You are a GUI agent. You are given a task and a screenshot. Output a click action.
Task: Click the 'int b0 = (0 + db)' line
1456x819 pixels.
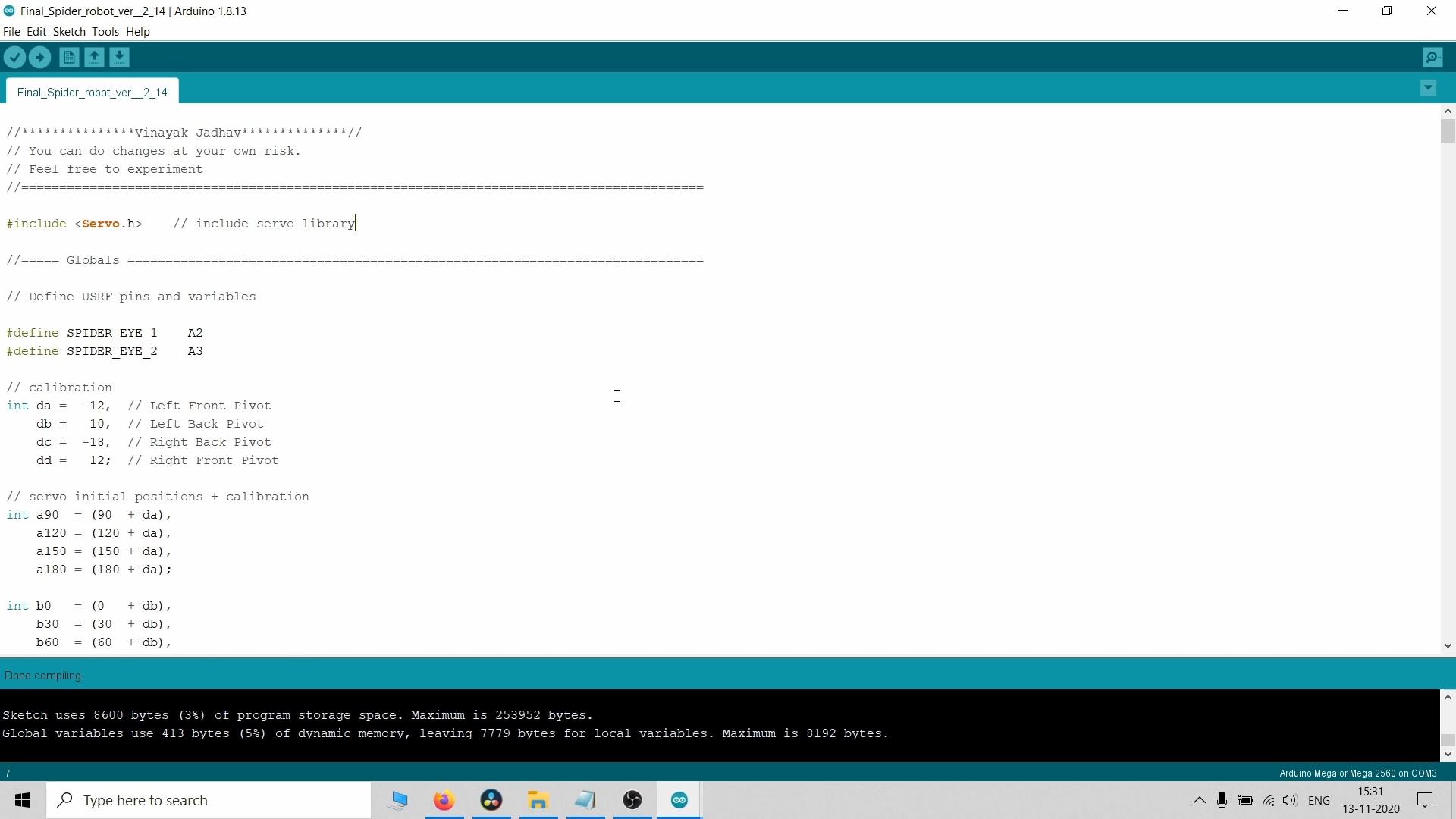point(89,606)
